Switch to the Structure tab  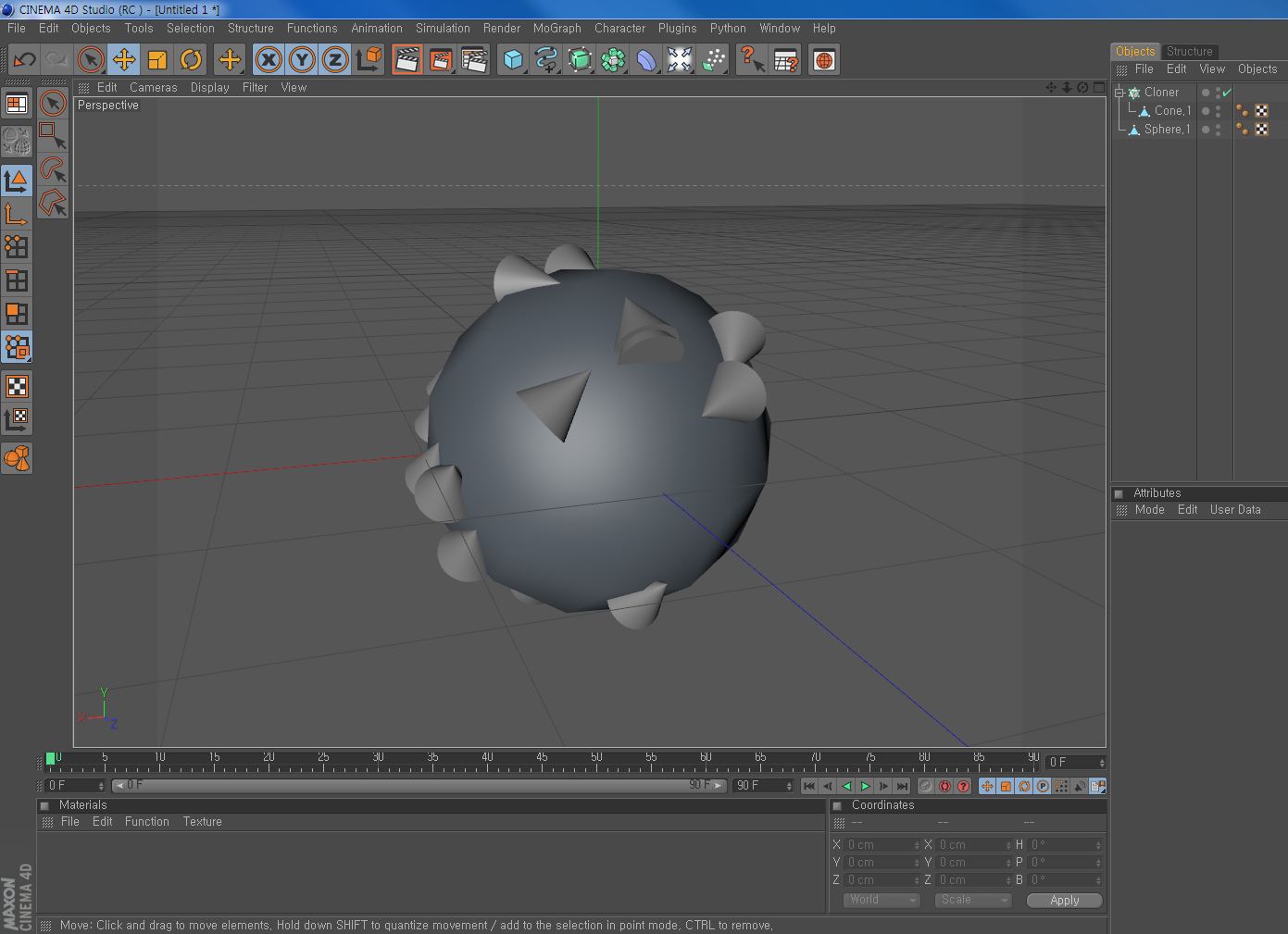(1189, 51)
